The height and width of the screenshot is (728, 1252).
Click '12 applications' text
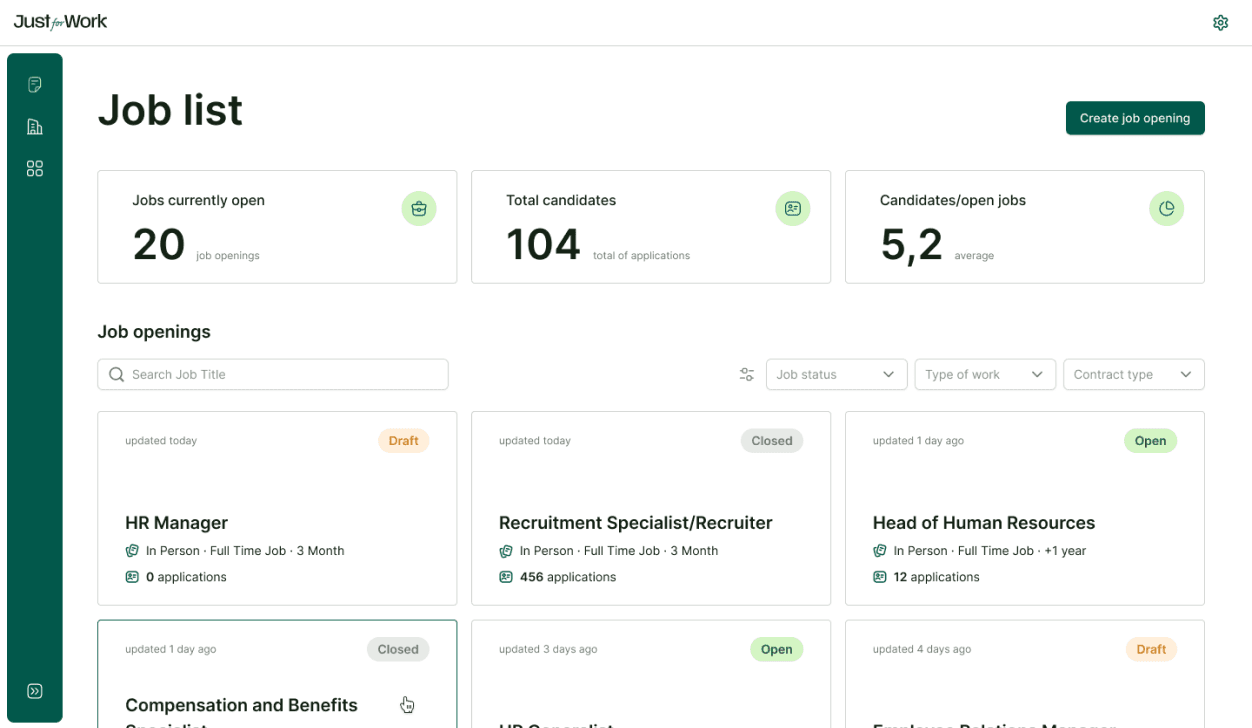point(937,577)
